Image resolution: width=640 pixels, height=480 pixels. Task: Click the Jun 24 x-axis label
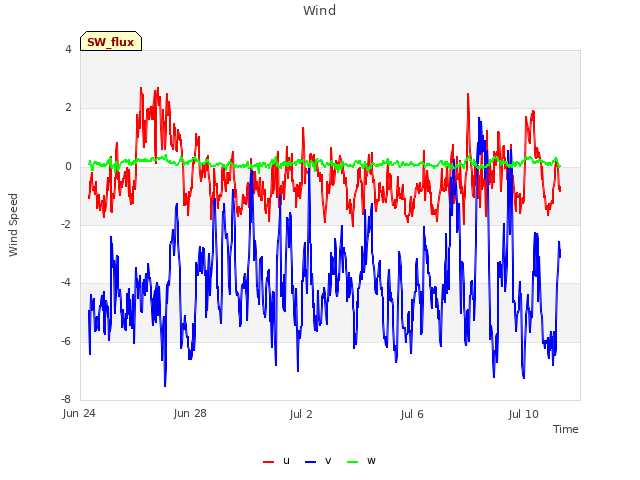[79, 413]
